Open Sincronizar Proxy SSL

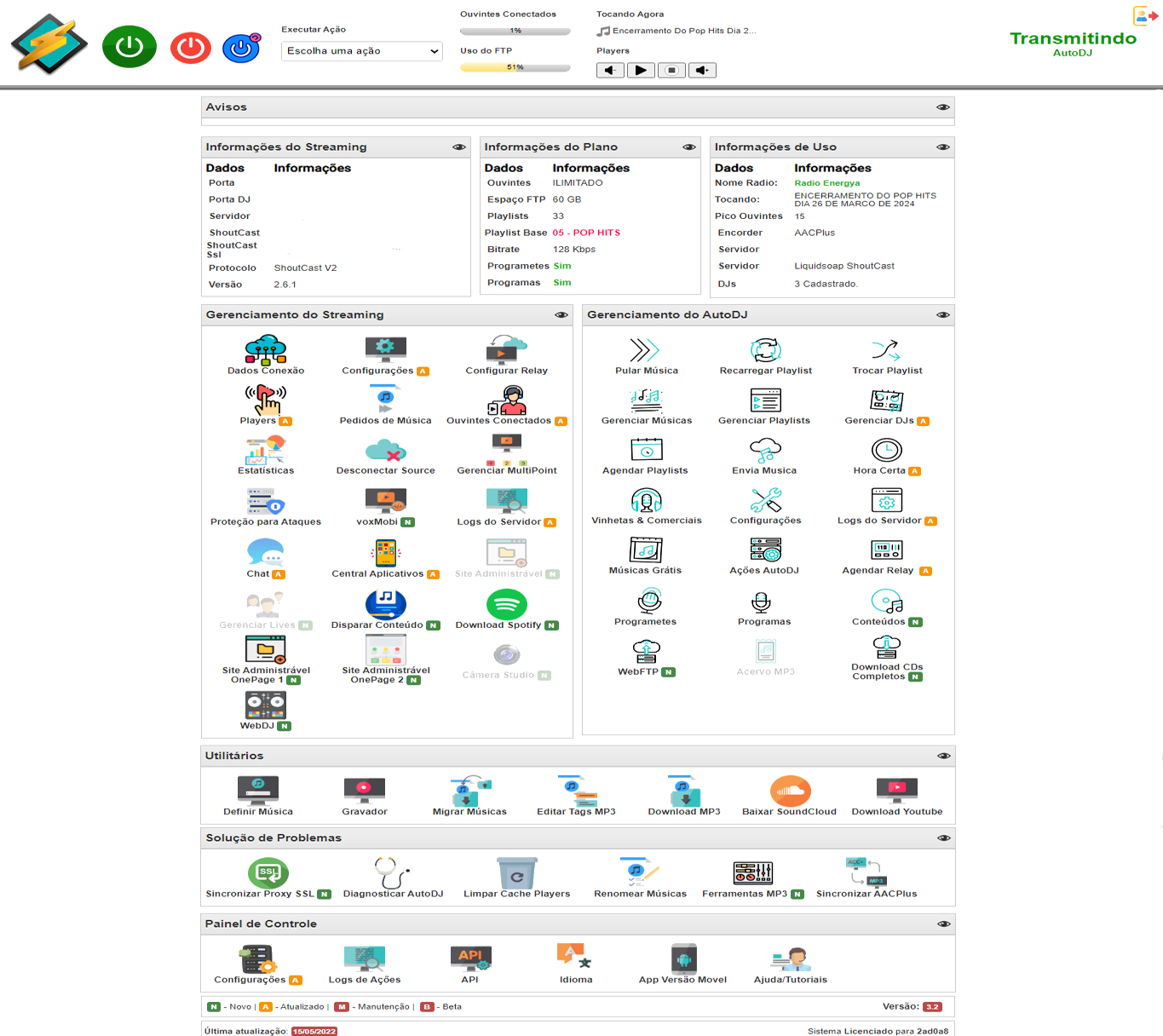[268, 872]
